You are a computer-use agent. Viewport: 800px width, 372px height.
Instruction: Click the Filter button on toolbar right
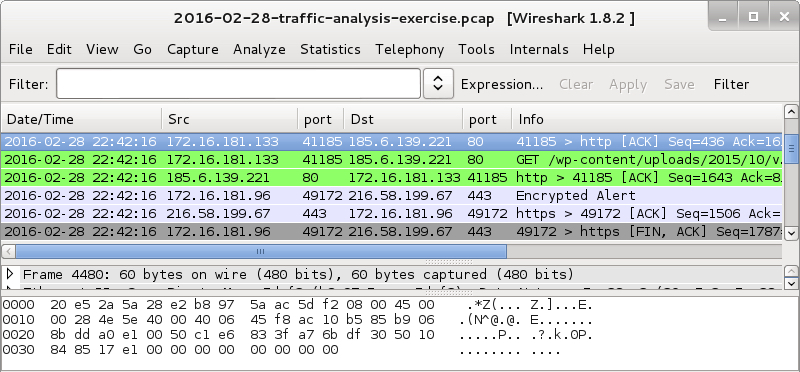click(x=731, y=84)
